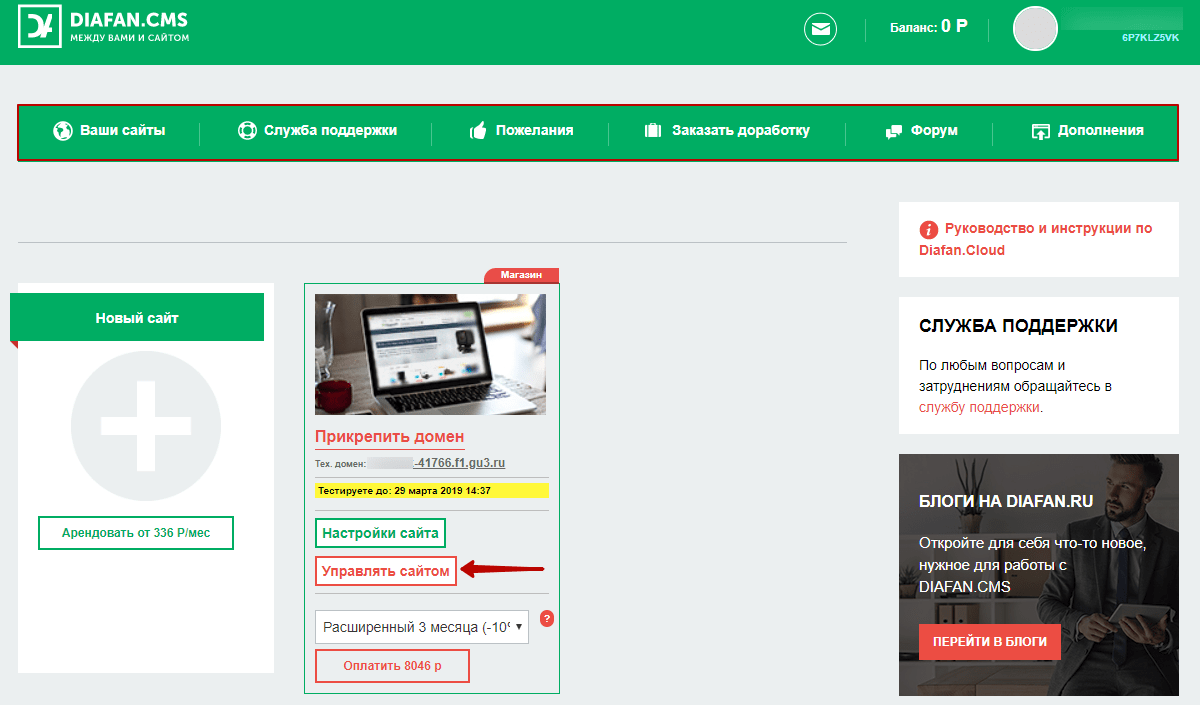
Task: Click the laptop site preview thumbnail
Action: click(x=431, y=354)
